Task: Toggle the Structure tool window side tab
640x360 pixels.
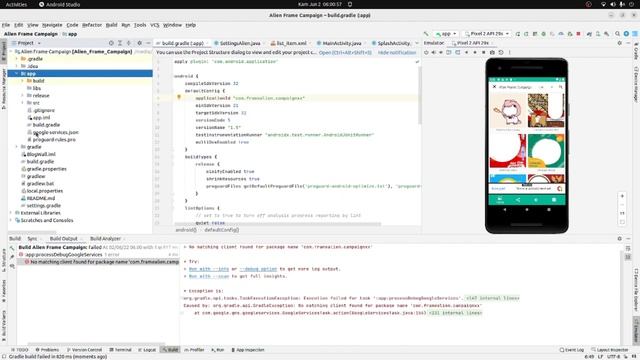Action: 4,260
